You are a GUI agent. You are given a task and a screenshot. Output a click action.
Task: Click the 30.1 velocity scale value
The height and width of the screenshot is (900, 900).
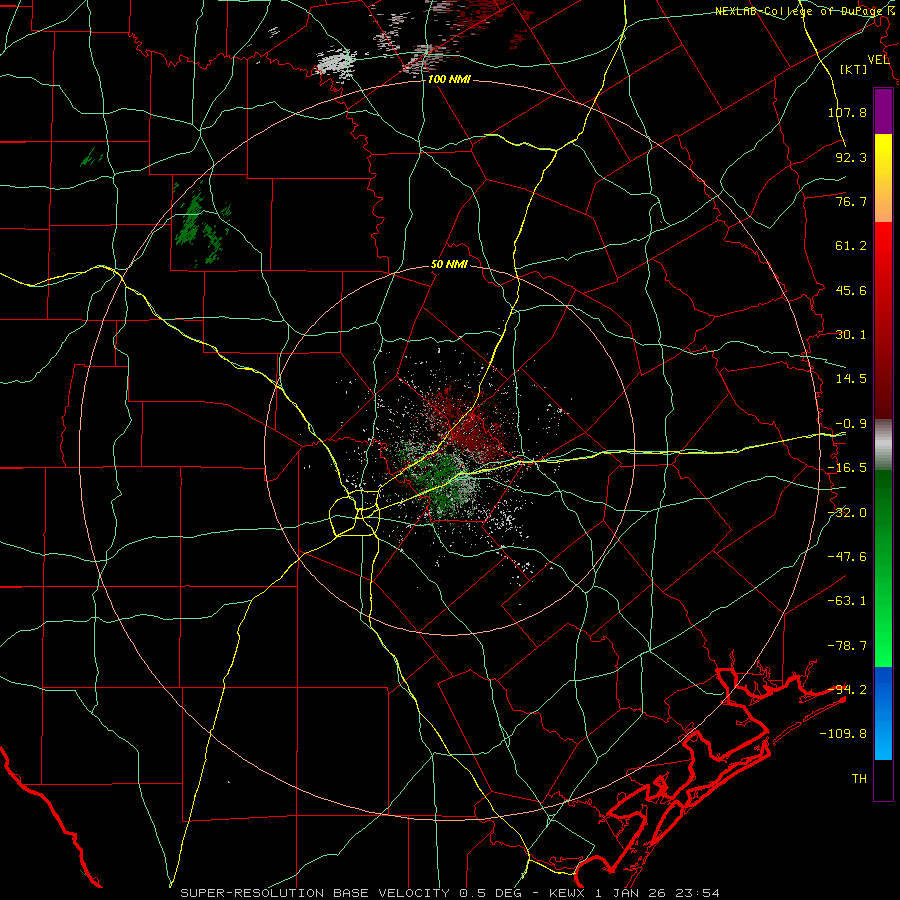pos(851,335)
